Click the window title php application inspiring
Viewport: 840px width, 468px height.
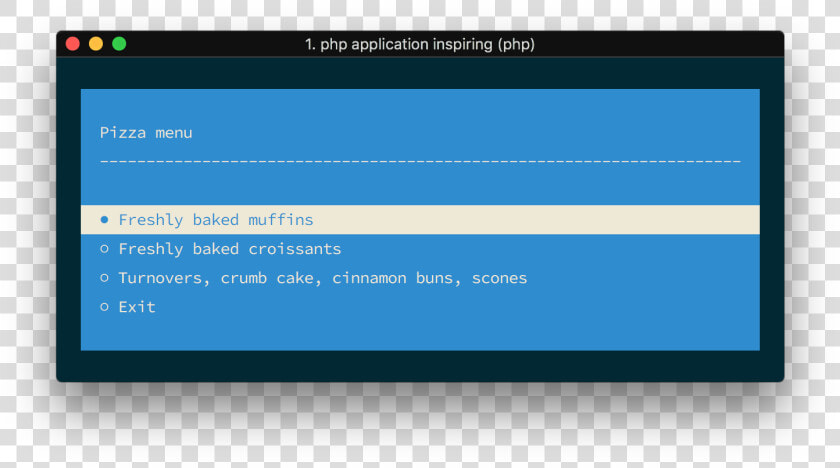[419, 44]
